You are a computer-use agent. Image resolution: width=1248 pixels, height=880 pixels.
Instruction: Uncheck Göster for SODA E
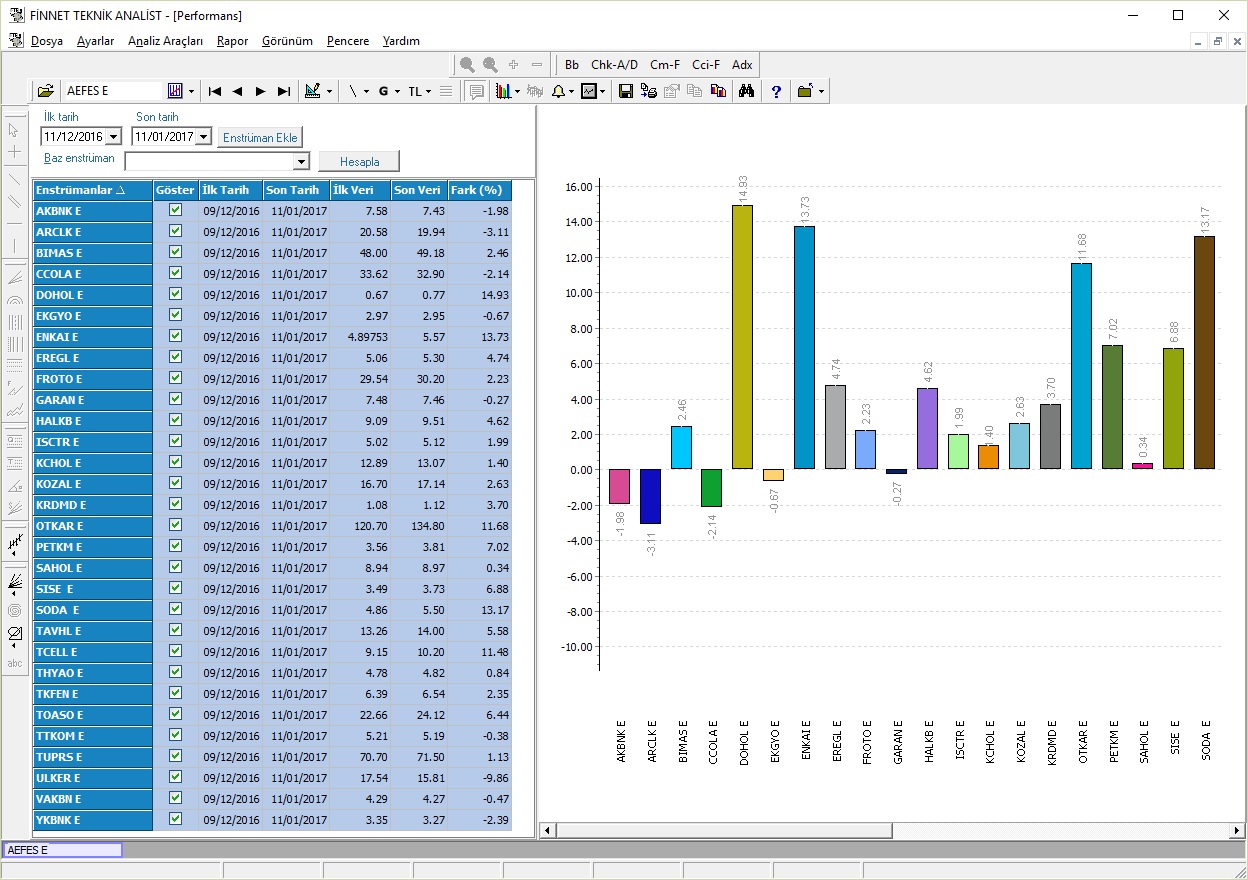click(176, 610)
